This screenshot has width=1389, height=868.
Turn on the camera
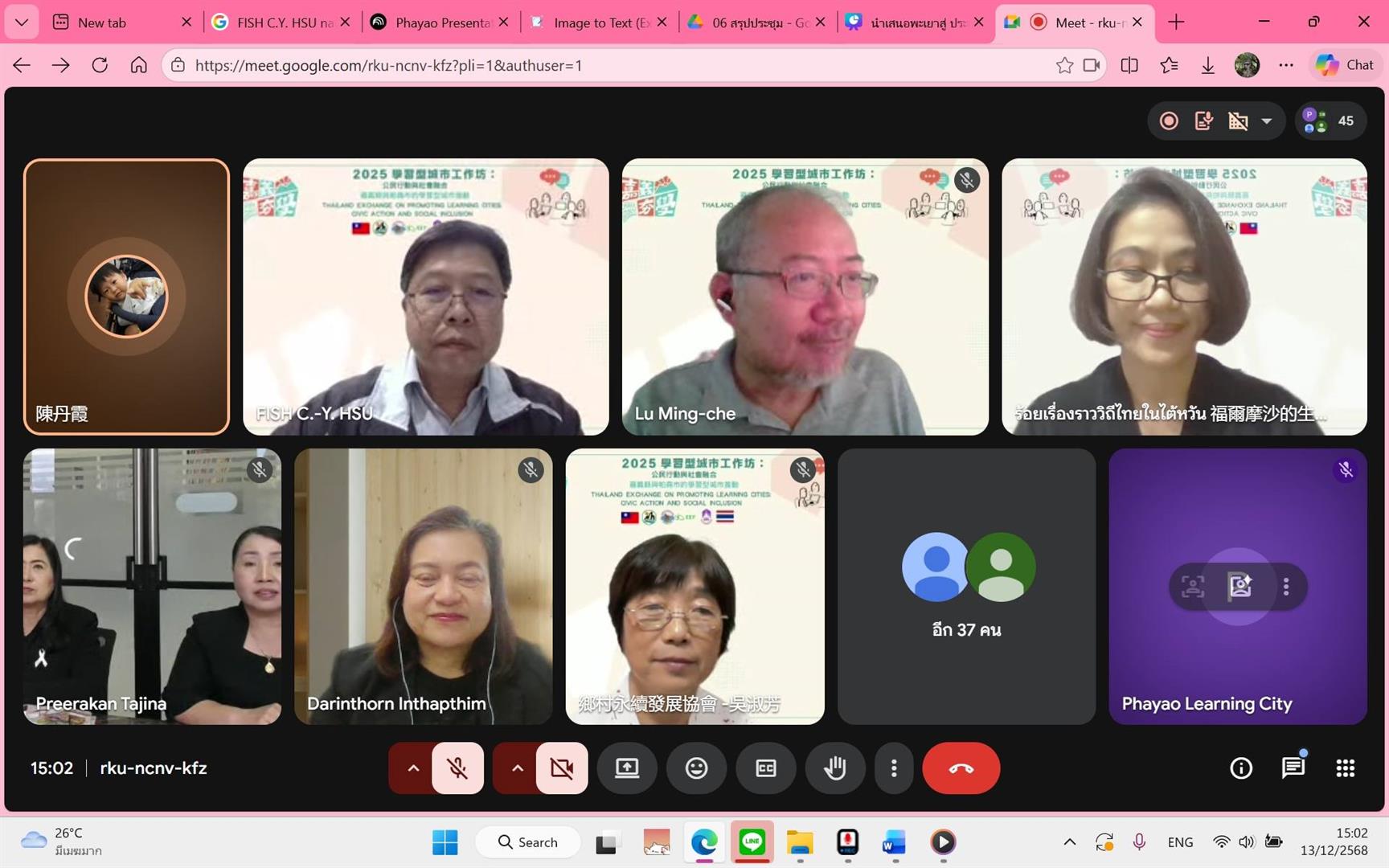point(562,768)
